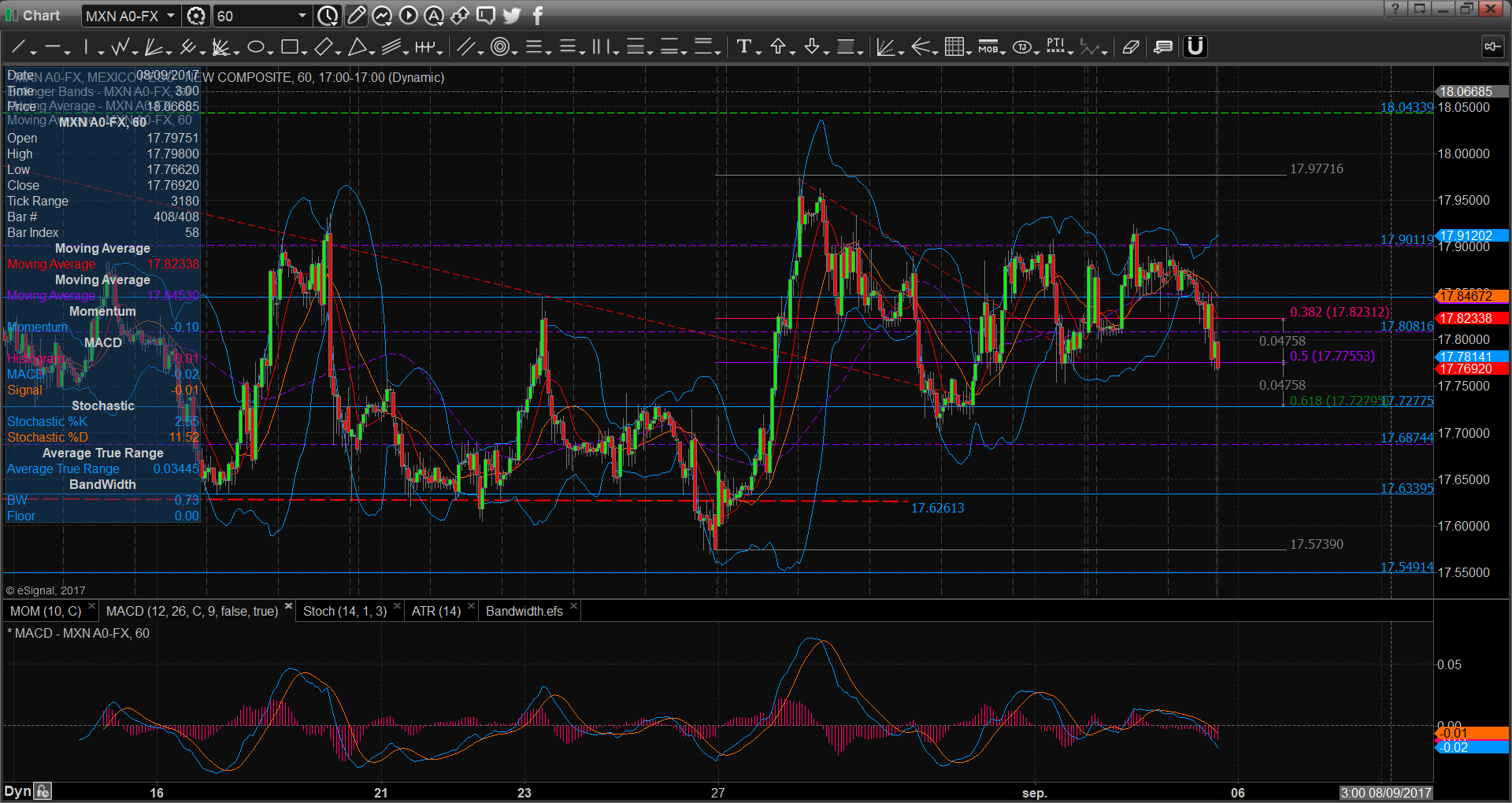The height and width of the screenshot is (803, 1512).
Task: Open the time template clock icon
Action: (328, 15)
